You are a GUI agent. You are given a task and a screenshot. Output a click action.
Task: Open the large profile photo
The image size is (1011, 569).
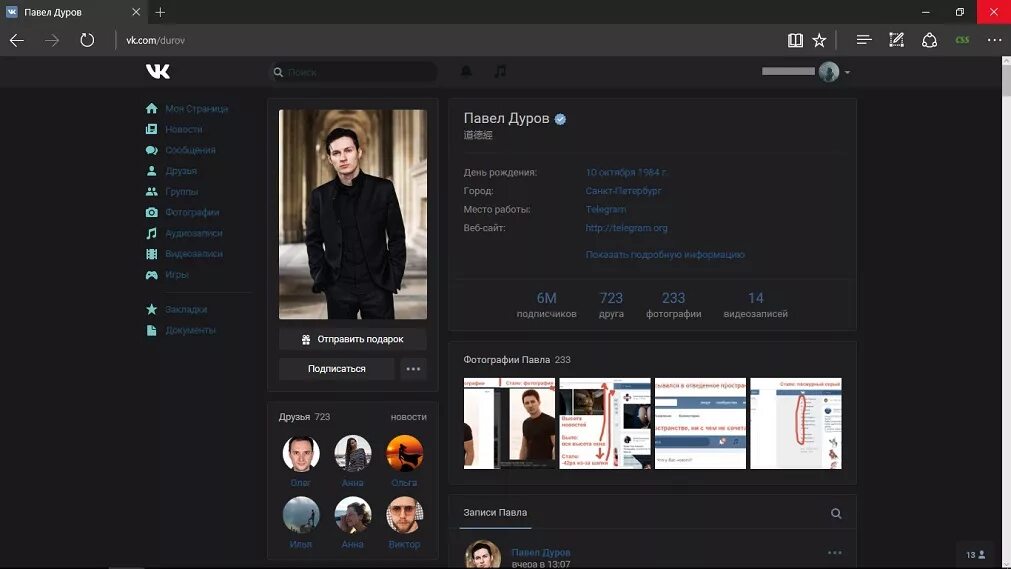353,214
